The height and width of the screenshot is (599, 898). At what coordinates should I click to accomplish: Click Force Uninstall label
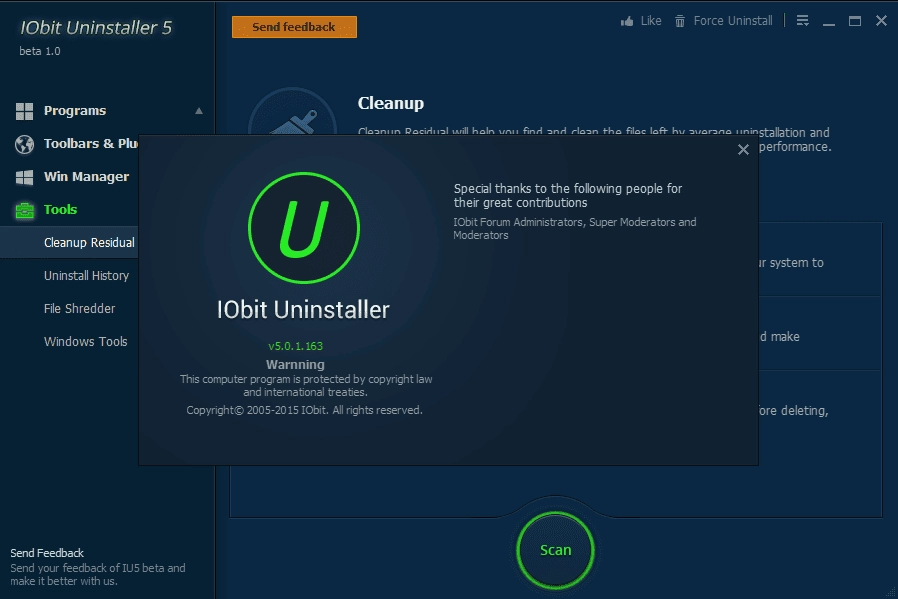point(733,21)
